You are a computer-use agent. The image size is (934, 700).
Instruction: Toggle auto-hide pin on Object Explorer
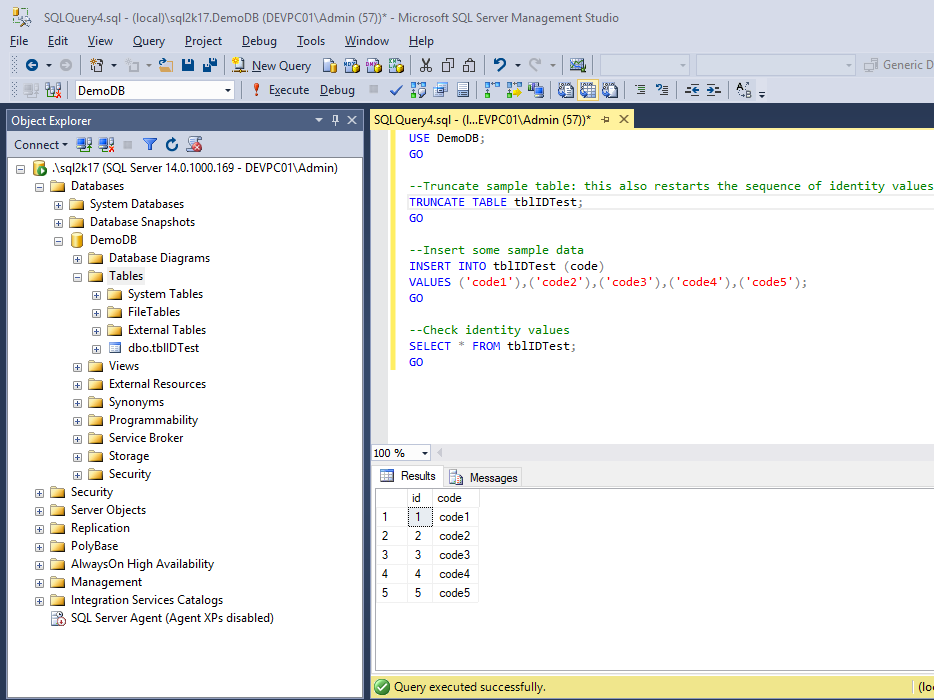click(335, 120)
